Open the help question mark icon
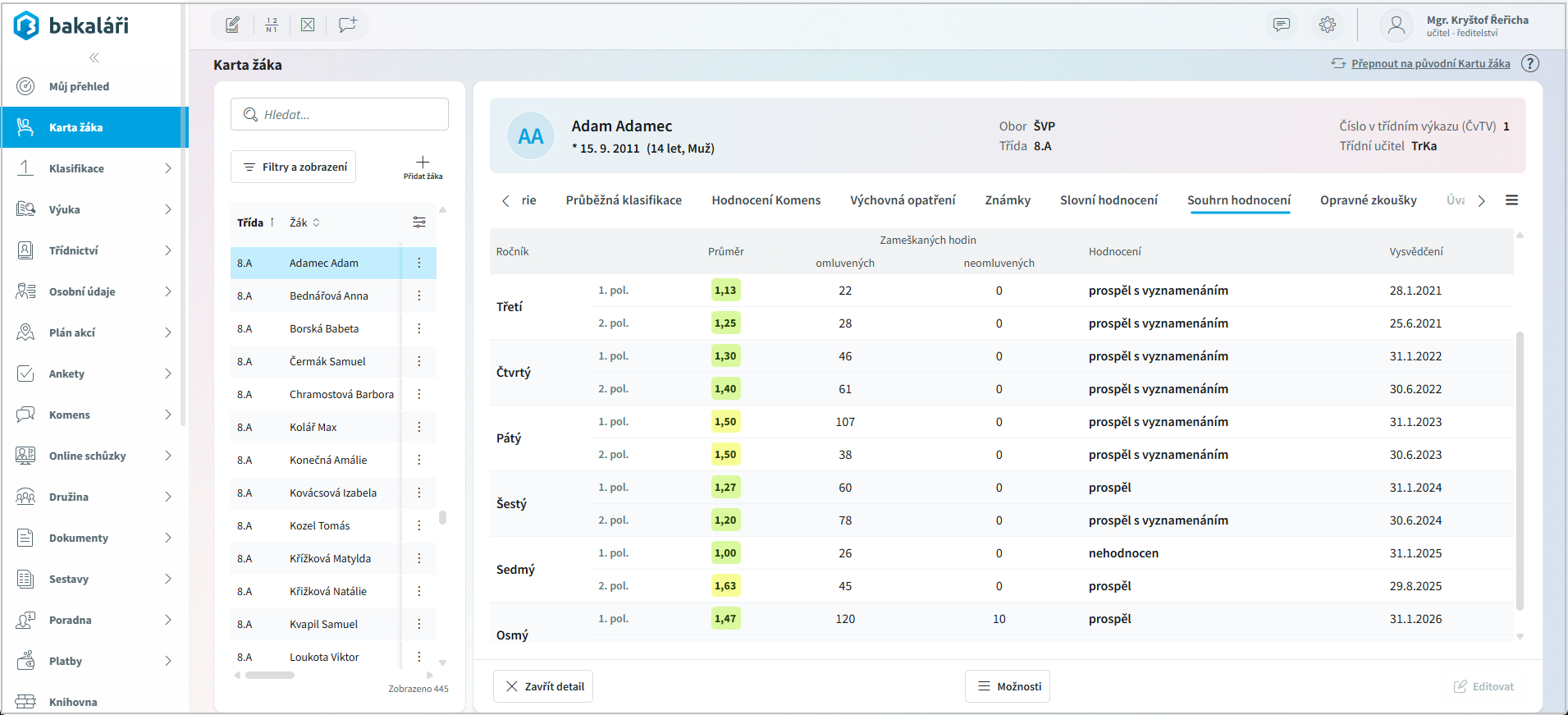1568x715 pixels. click(1529, 64)
